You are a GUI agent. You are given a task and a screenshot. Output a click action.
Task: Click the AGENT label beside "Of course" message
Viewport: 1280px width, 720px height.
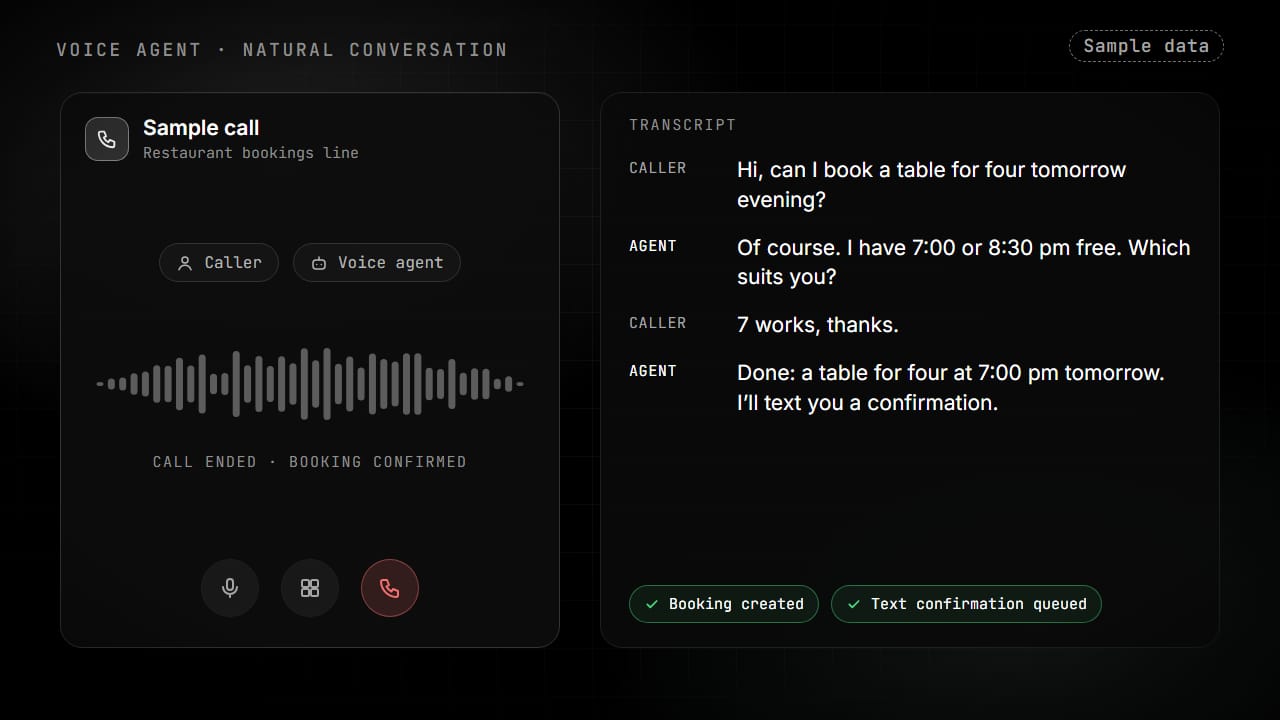pyautogui.click(x=653, y=246)
